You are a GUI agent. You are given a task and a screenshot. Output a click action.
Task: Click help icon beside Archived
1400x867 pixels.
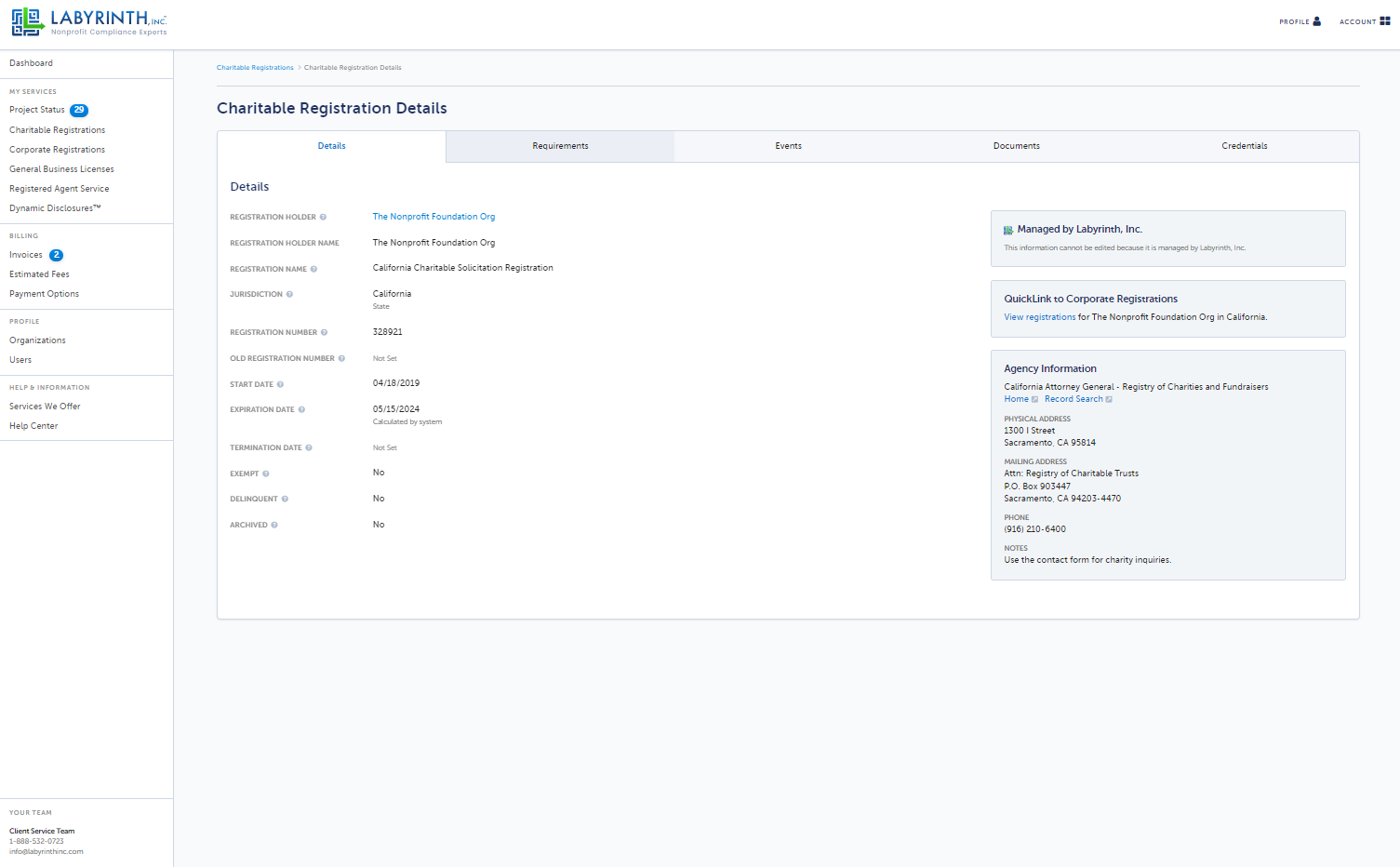pyautogui.click(x=274, y=525)
